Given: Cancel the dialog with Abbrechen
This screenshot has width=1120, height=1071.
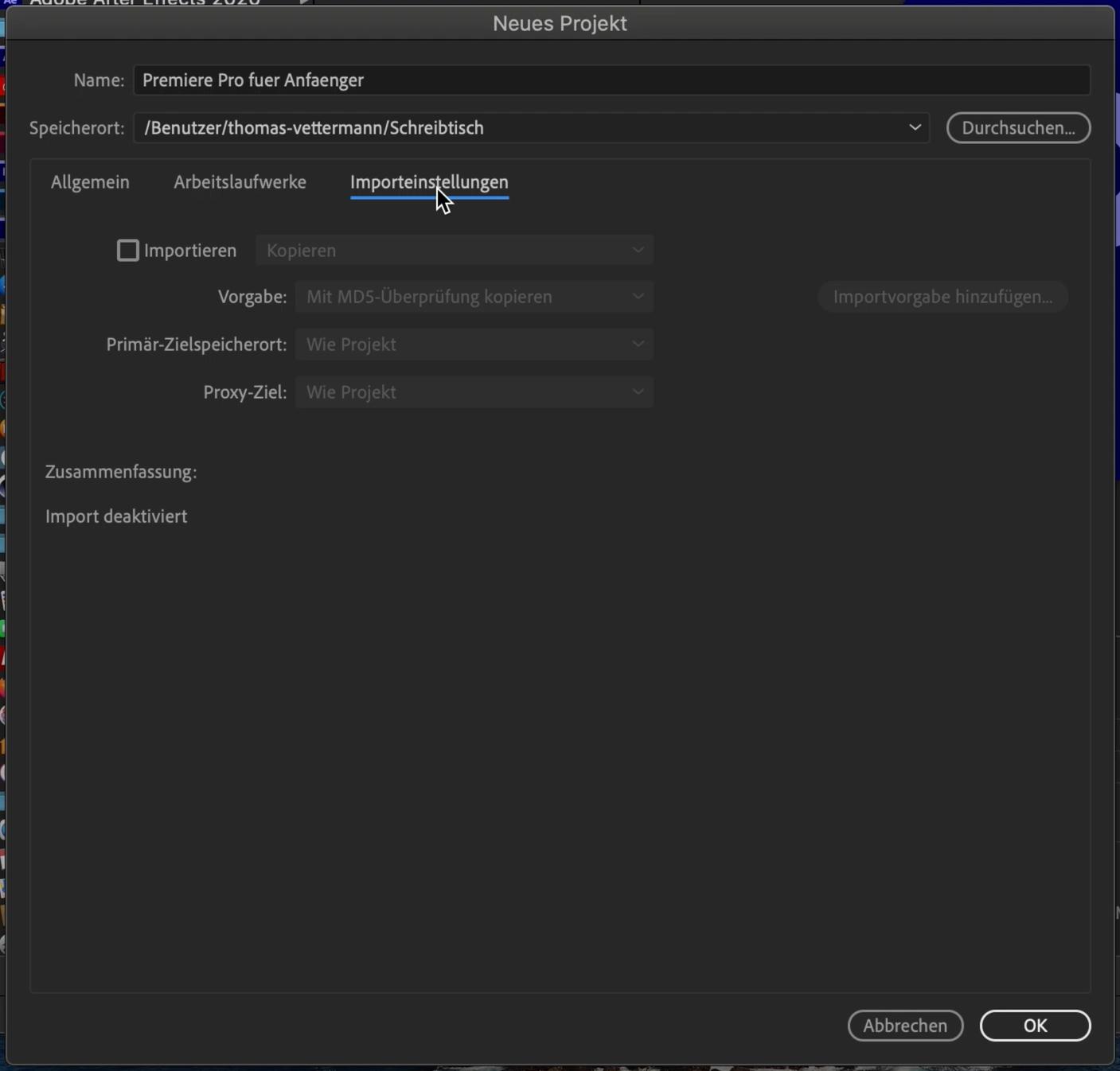Looking at the screenshot, I should click(905, 1026).
